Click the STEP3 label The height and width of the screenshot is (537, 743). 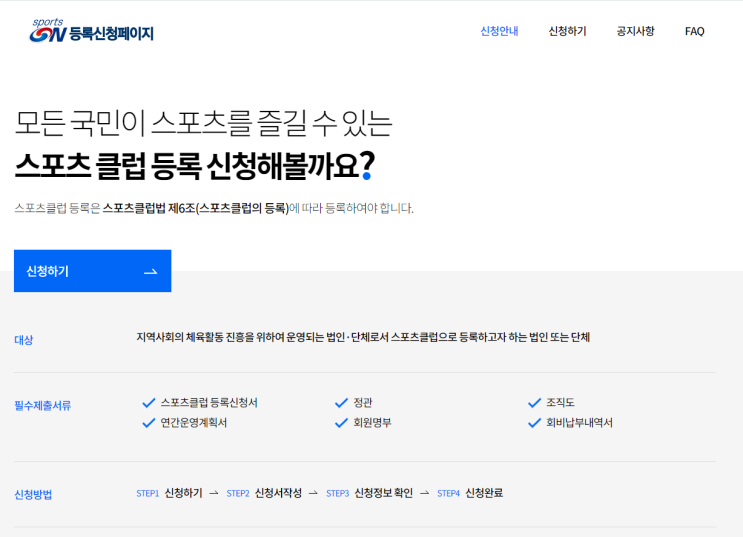[x=337, y=493]
